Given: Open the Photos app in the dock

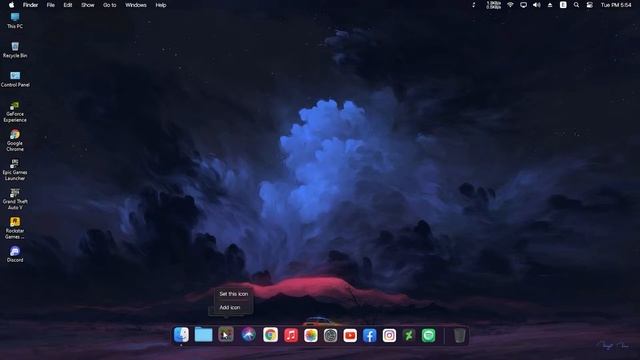Looking at the screenshot, I should click(x=311, y=336).
